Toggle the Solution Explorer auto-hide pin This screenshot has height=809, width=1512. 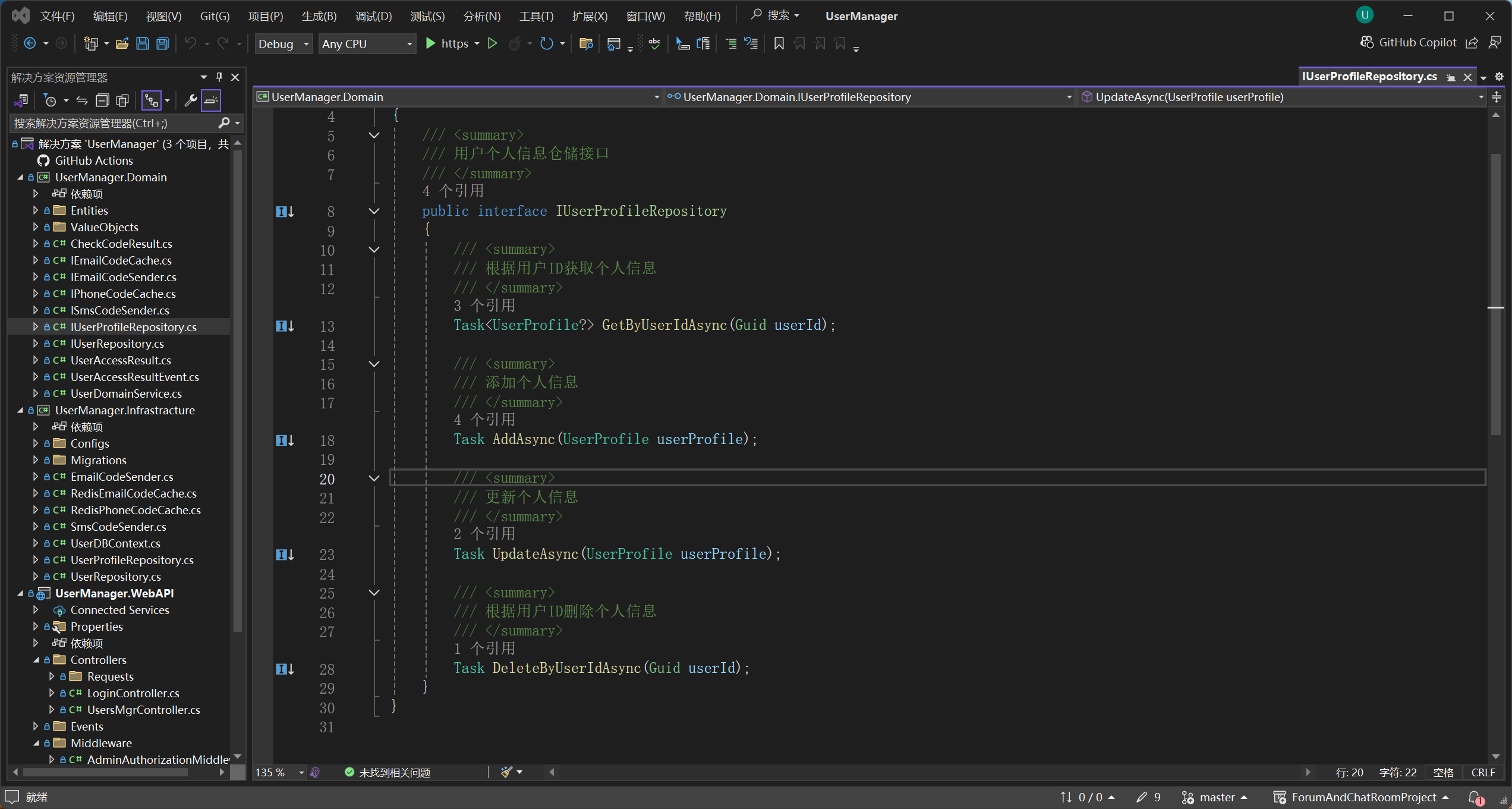(x=219, y=77)
